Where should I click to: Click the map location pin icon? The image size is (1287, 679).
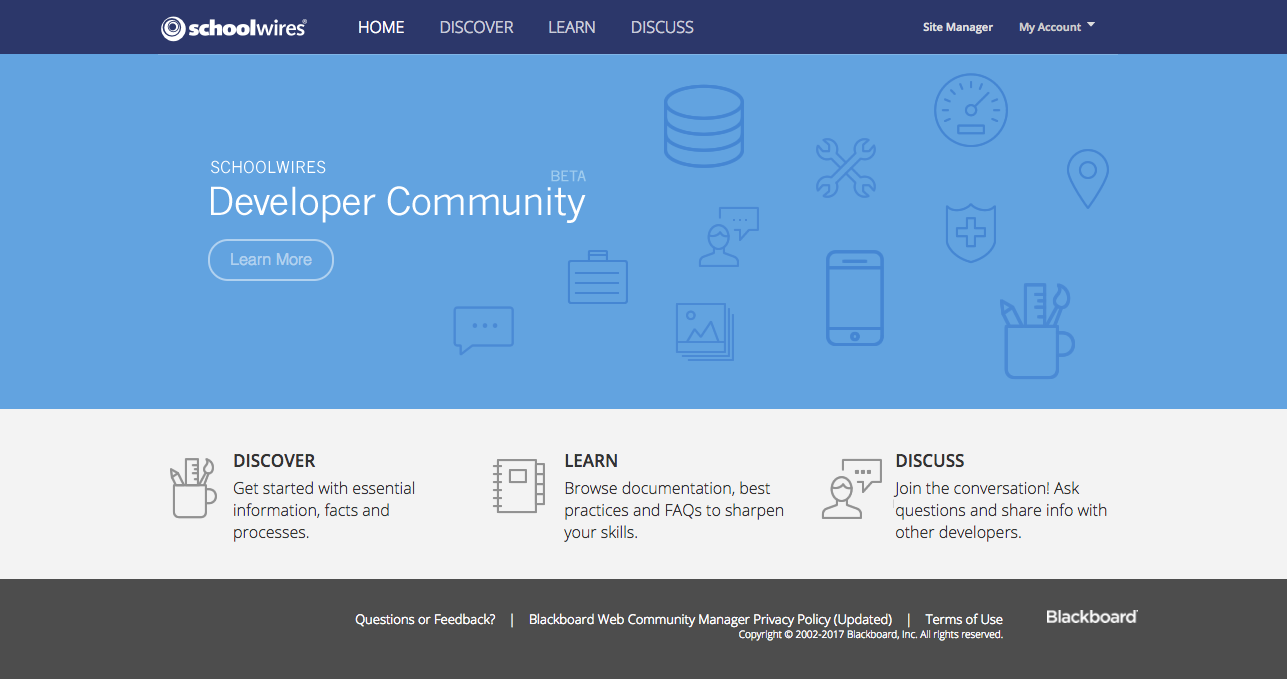click(1087, 179)
